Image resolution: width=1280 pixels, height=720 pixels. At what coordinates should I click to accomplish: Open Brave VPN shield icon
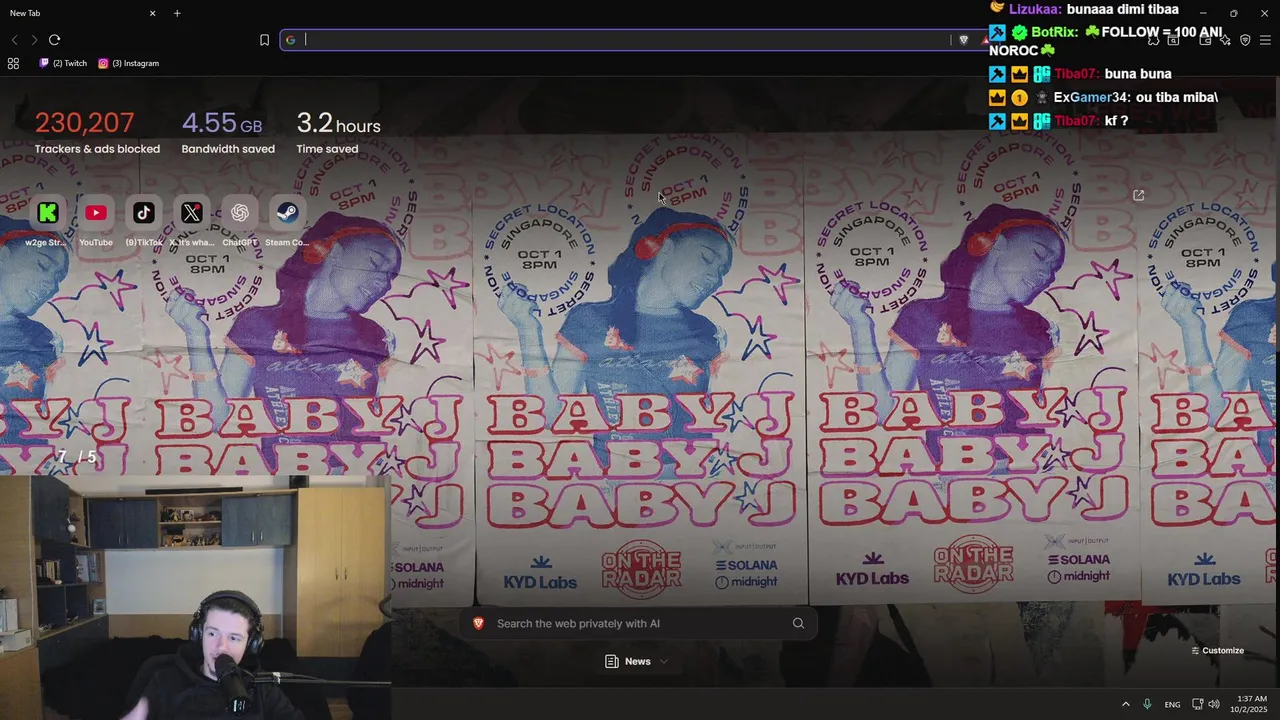coord(1245,40)
